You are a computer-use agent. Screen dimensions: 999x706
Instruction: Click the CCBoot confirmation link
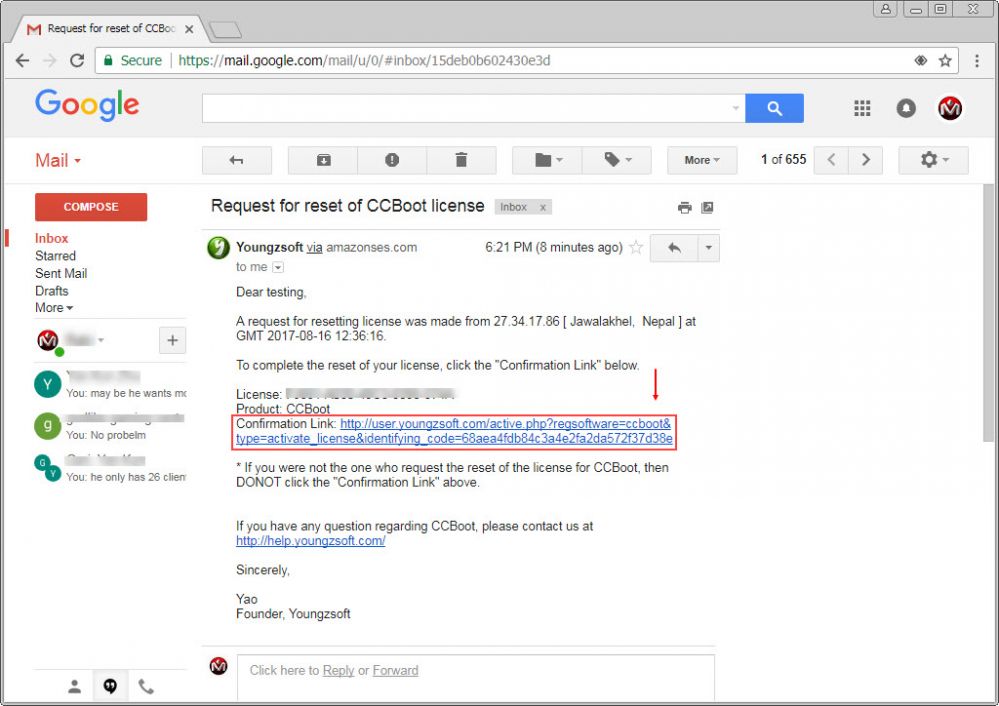(x=454, y=431)
